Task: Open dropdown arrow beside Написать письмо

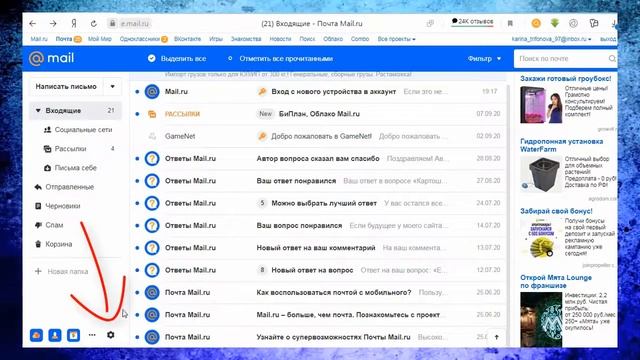Action: coord(112,86)
